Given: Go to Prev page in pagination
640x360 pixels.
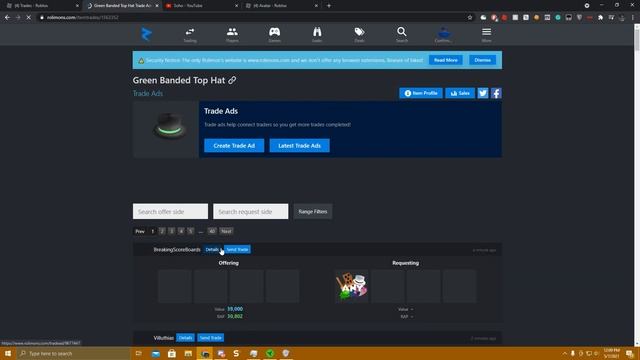Looking at the screenshot, I should click(x=140, y=231).
